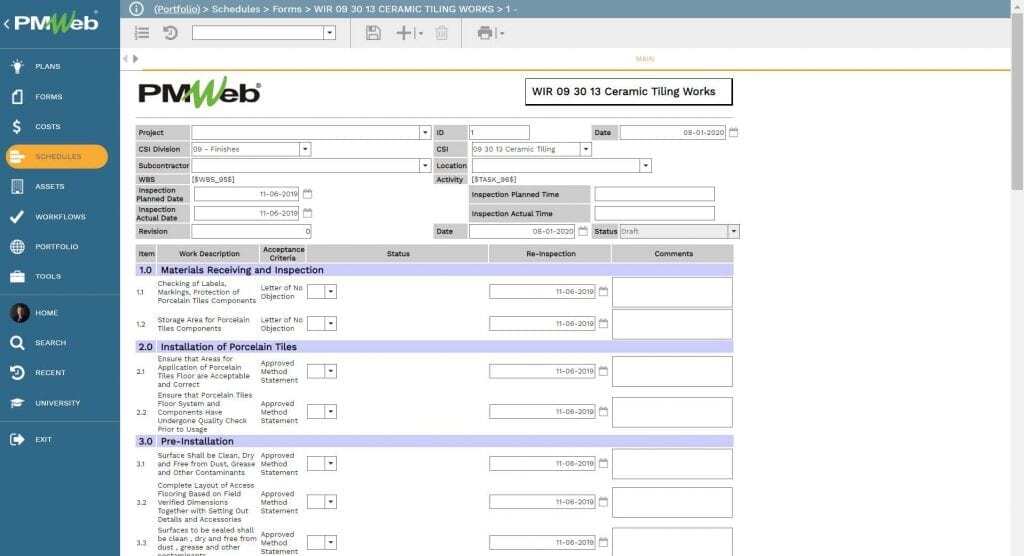Click re-inspection date for item 2.2
Screen dimensions: 1024x556
click(542, 412)
